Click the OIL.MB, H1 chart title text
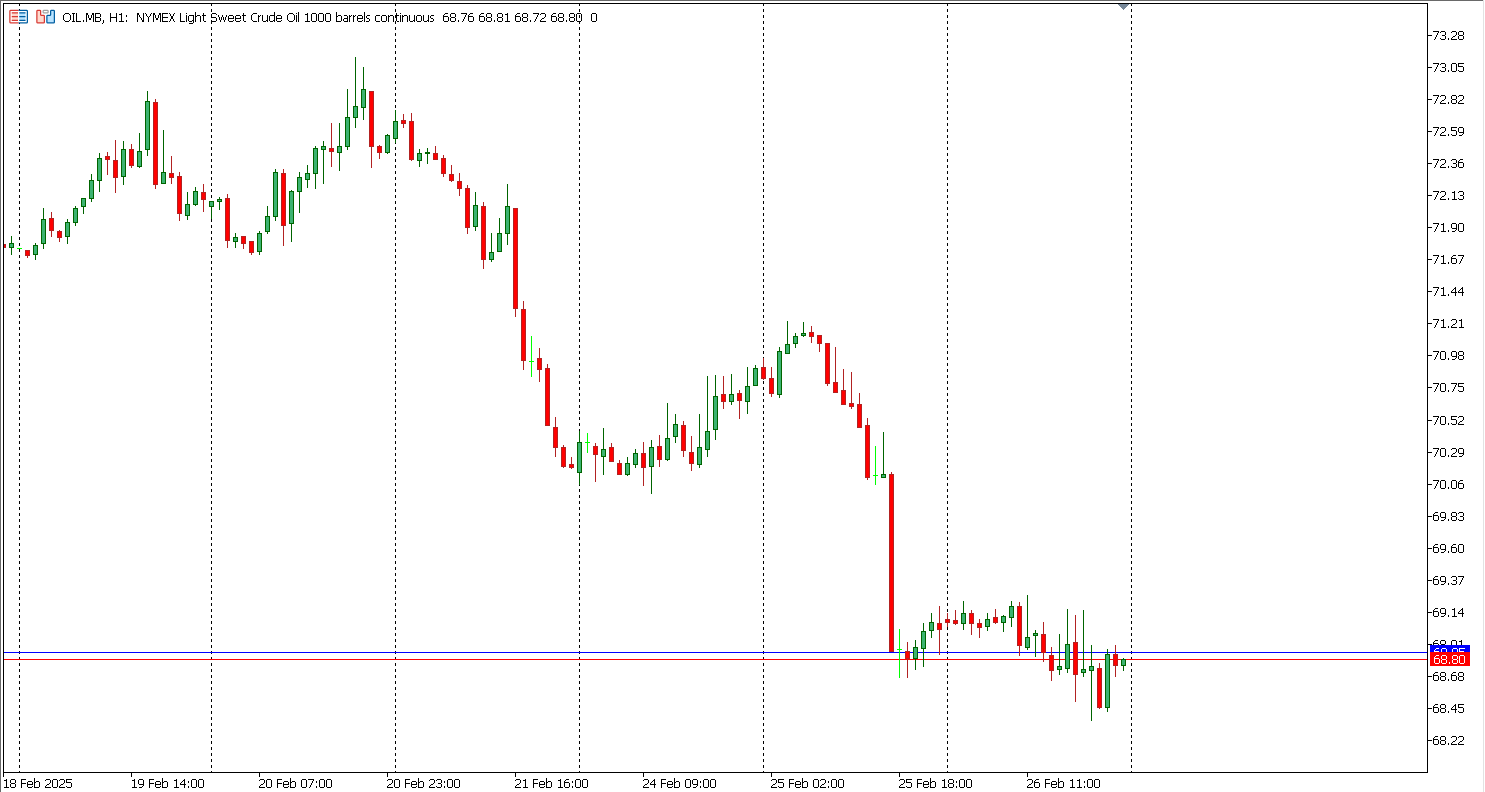 (96, 17)
